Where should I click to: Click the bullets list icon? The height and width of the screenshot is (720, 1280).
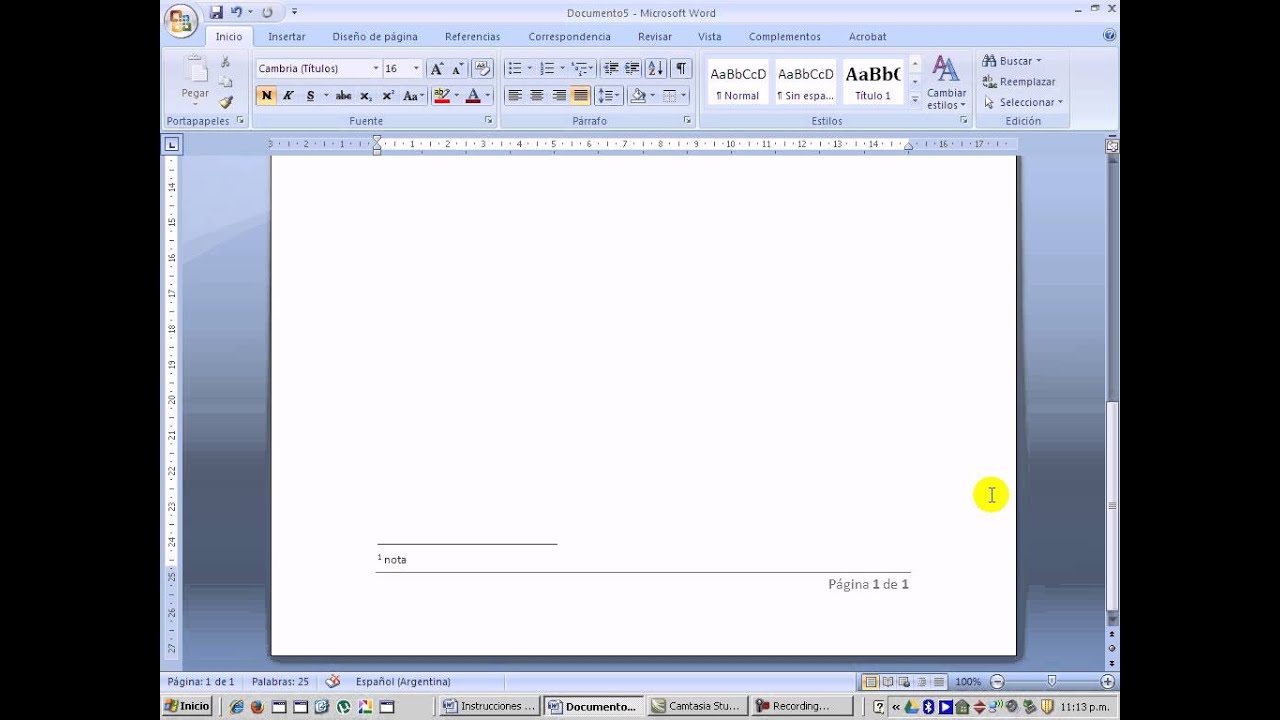point(514,69)
